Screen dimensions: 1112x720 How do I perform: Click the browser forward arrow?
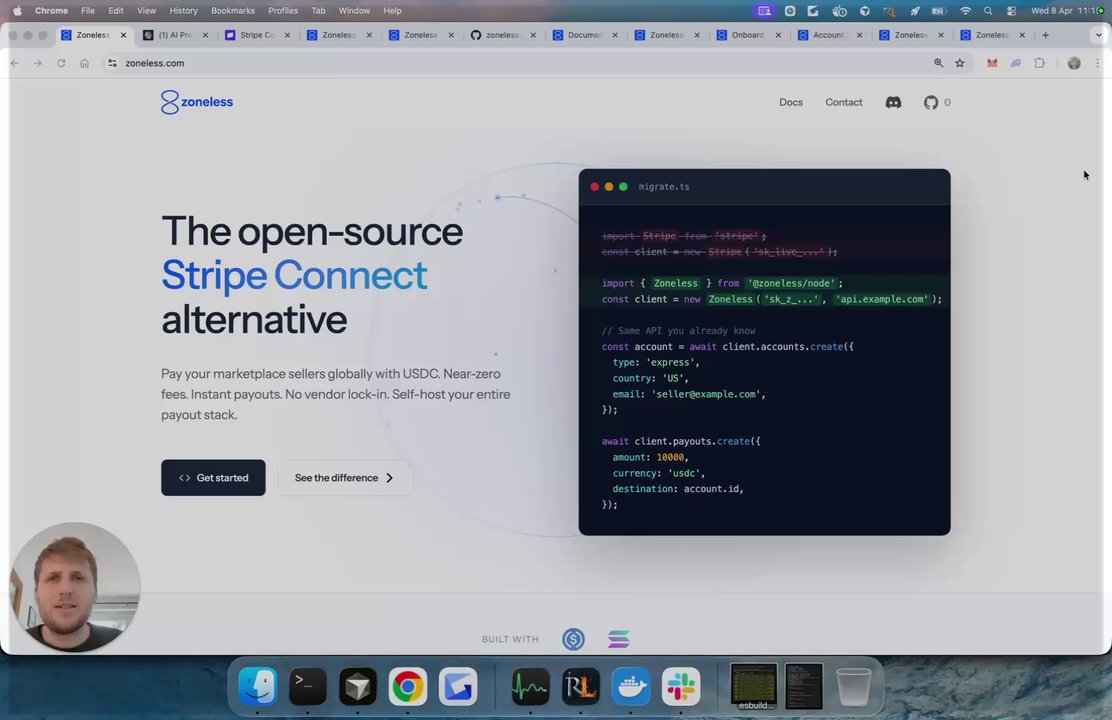coord(38,63)
